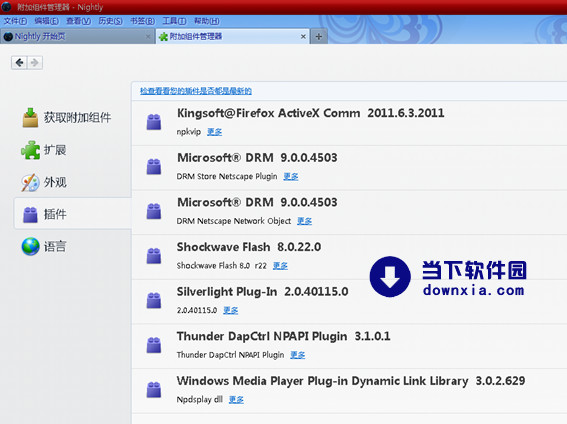Click Kingsoft@Firefox ActiveX Comm plugin icon
The image size is (567, 424).
(154, 122)
